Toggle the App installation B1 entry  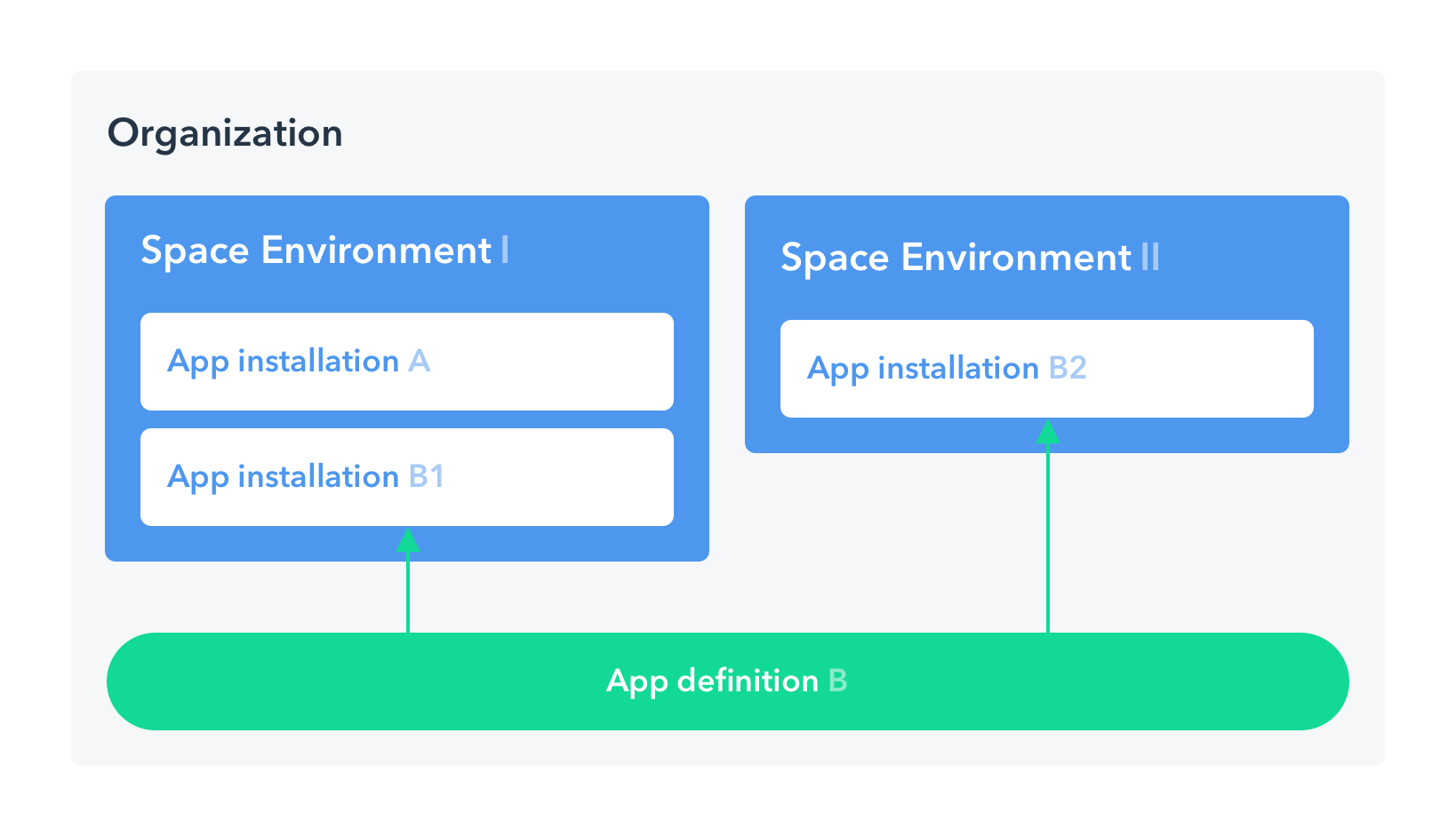[x=405, y=476]
